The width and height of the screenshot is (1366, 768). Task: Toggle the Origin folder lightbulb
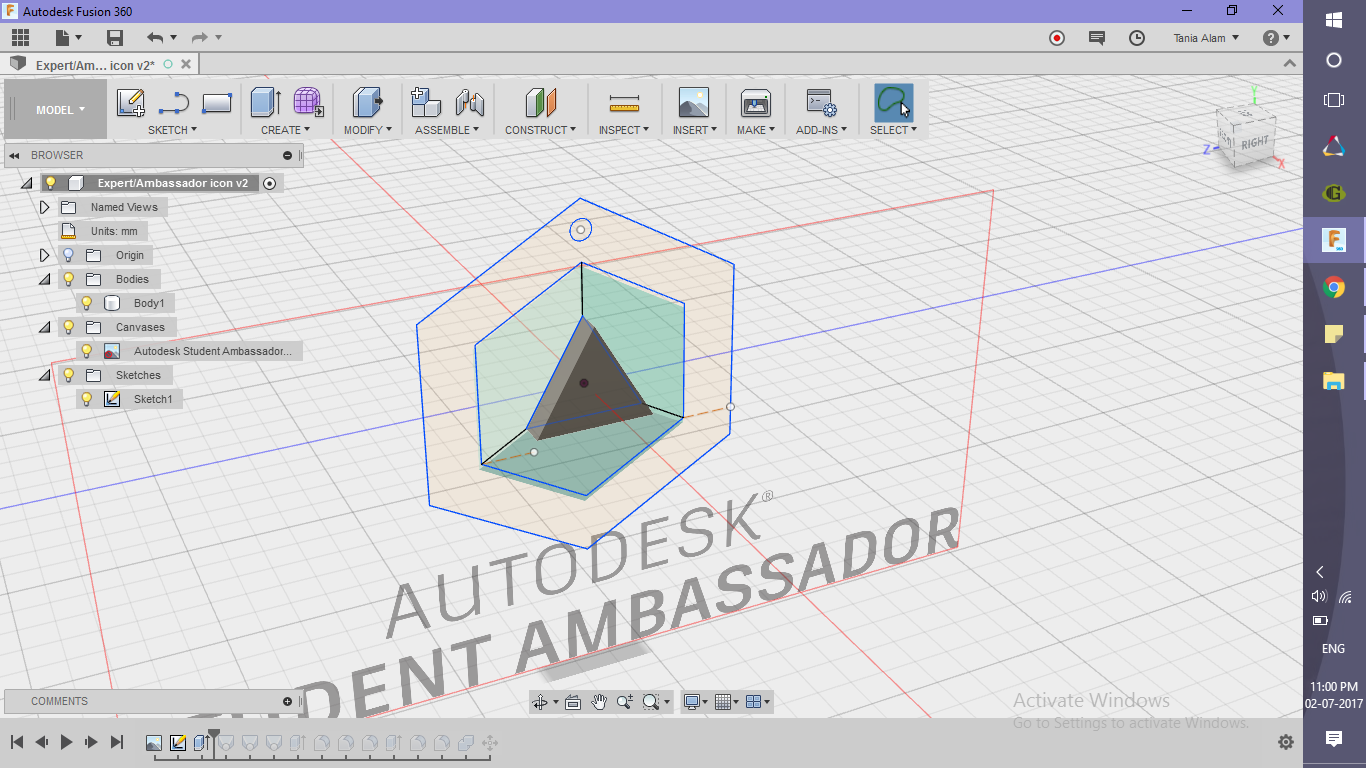[69, 255]
